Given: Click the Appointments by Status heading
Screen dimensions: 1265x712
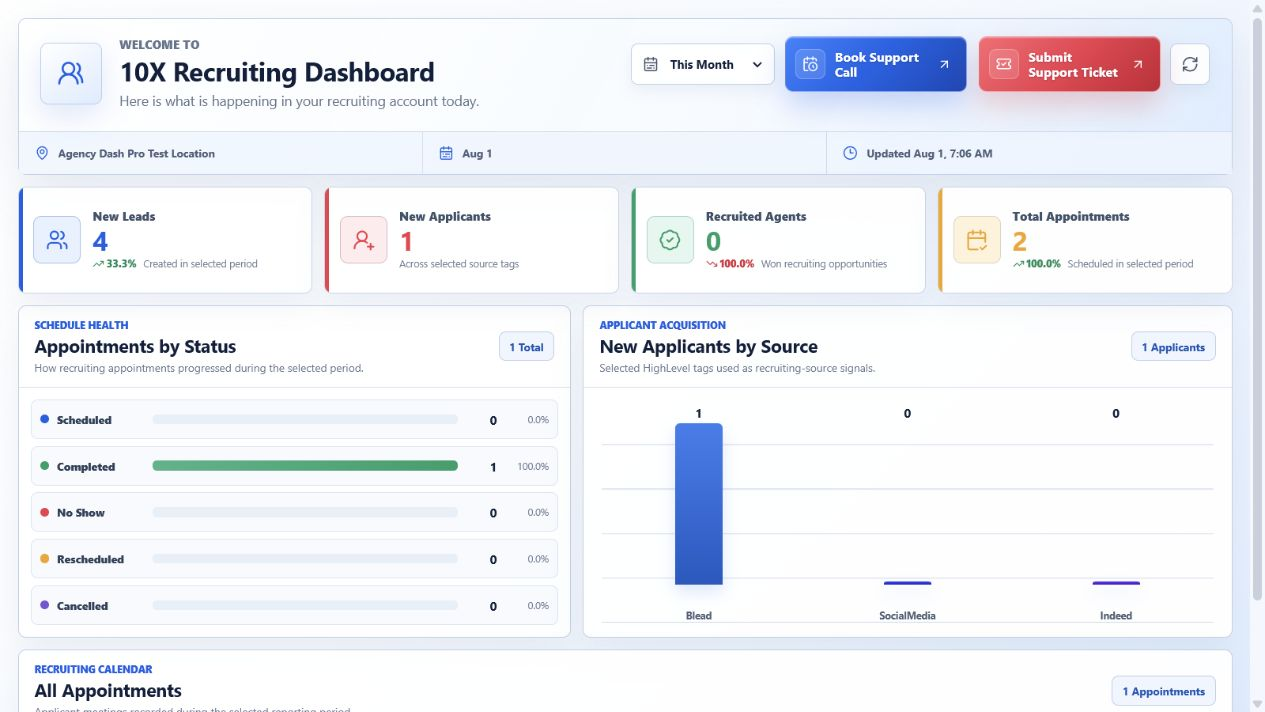Looking at the screenshot, I should coord(135,347).
